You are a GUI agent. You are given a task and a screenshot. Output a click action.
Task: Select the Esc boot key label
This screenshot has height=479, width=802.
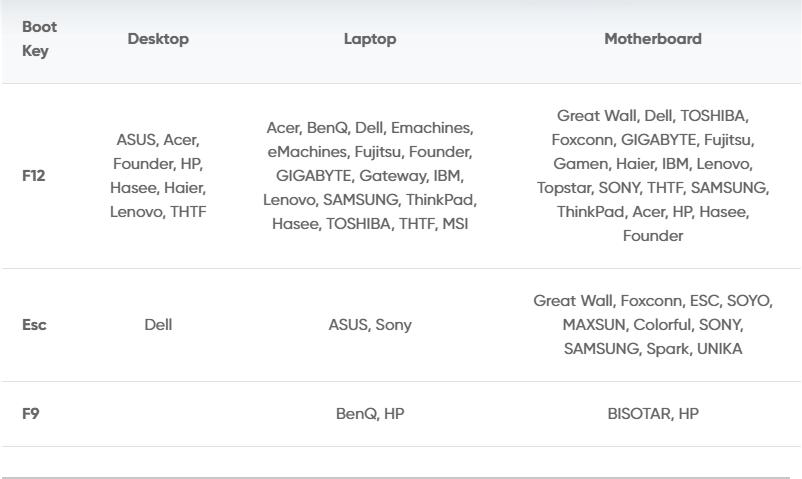[34, 325]
